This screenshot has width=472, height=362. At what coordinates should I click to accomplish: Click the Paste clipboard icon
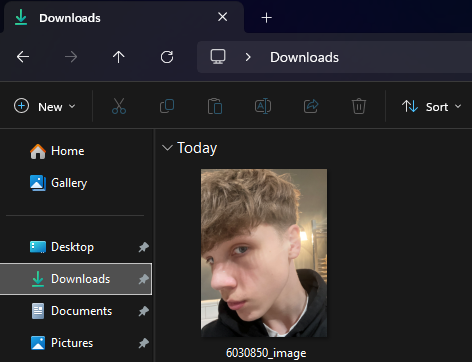(215, 106)
